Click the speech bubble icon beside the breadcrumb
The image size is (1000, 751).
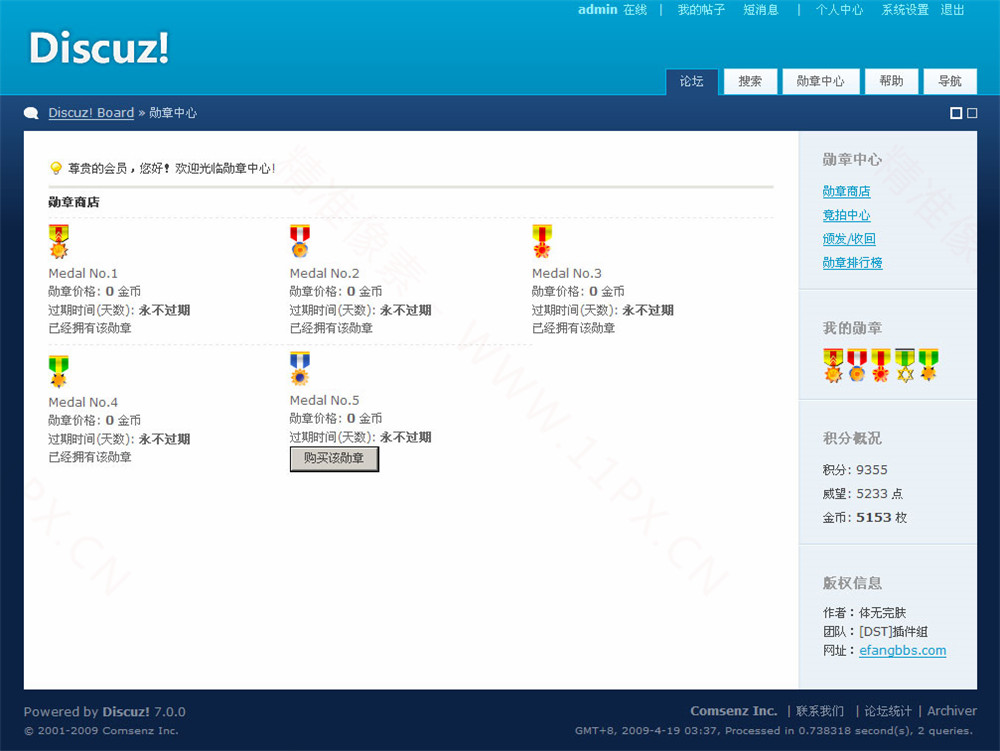31,113
